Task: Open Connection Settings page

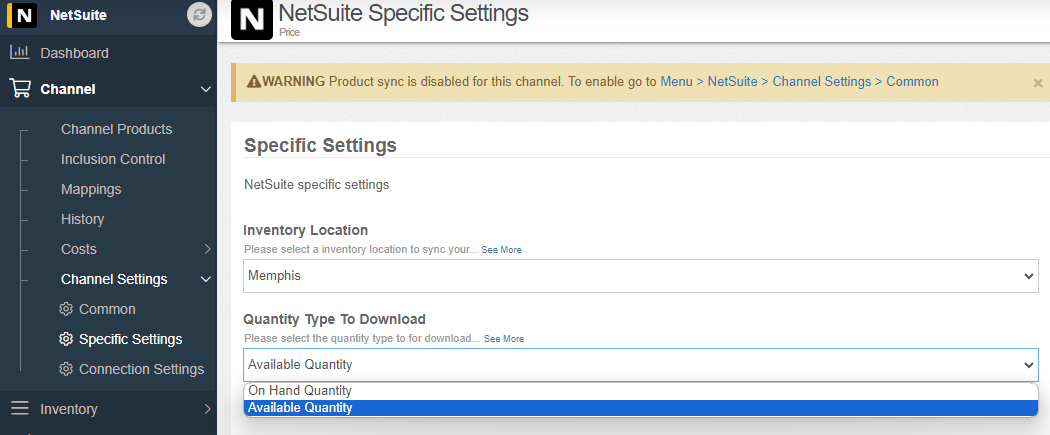Action: pyautogui.click(x=141, y=369)
